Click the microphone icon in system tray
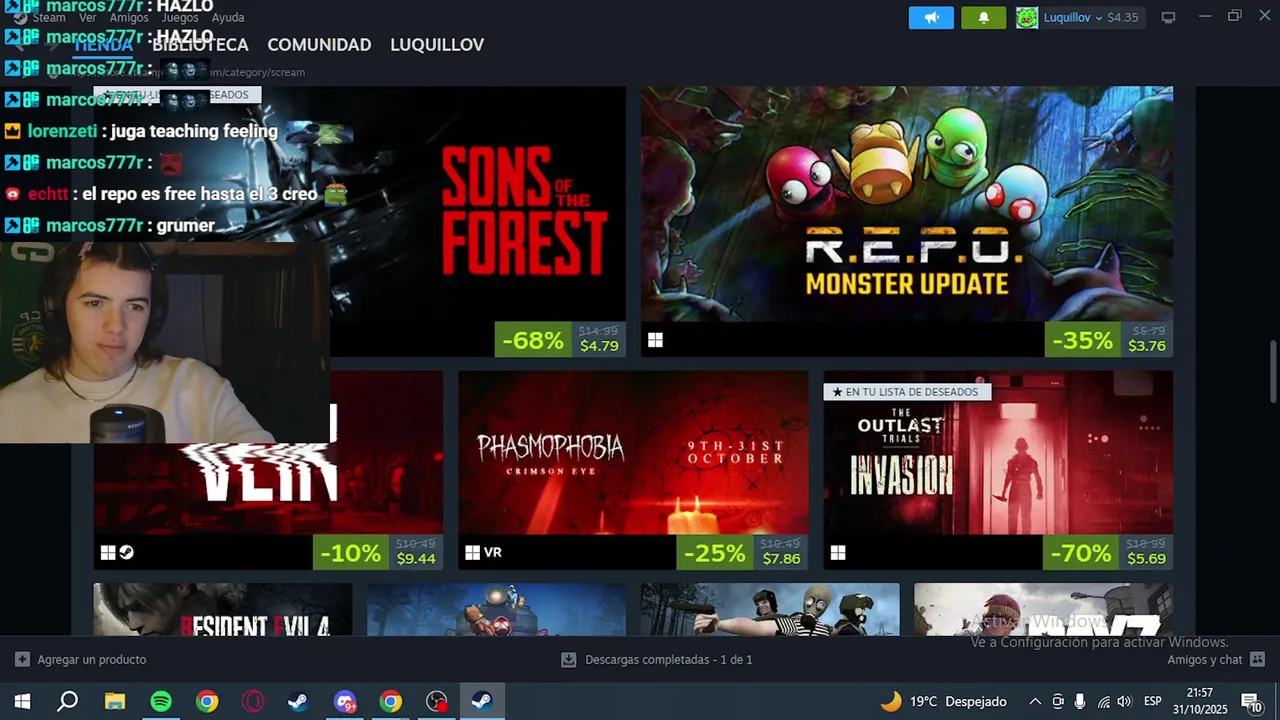 pos(1080,701)
